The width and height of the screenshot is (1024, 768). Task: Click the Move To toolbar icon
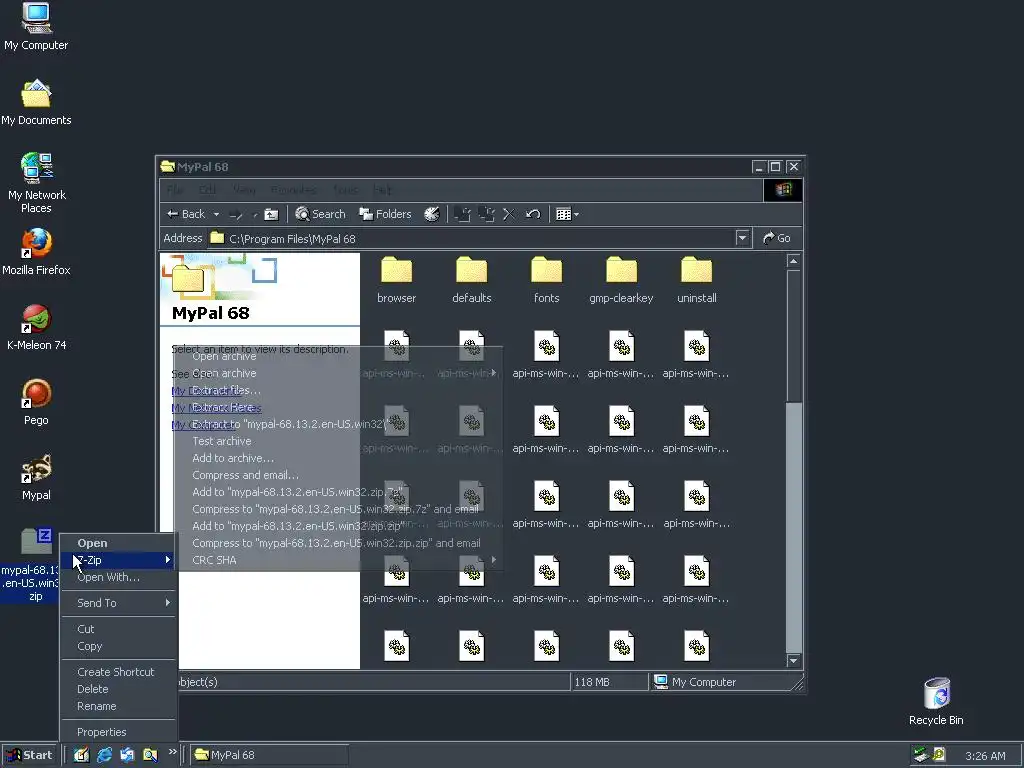462,214
